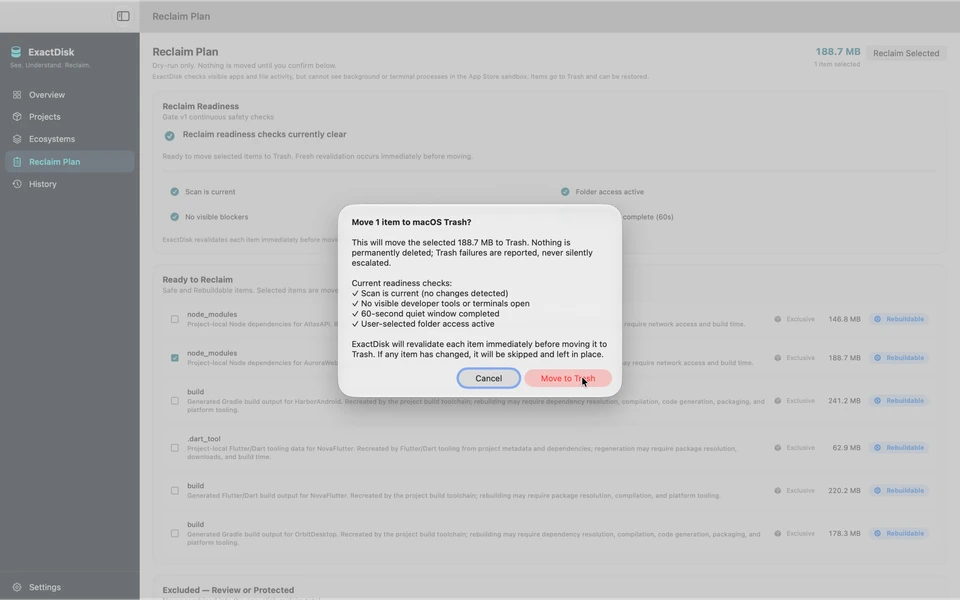Image resolution: width=960 pixels, height=600 pixels.
Task: Click Rebuildable badge on 188.7 MB row
Action: (x=899, y=358)
